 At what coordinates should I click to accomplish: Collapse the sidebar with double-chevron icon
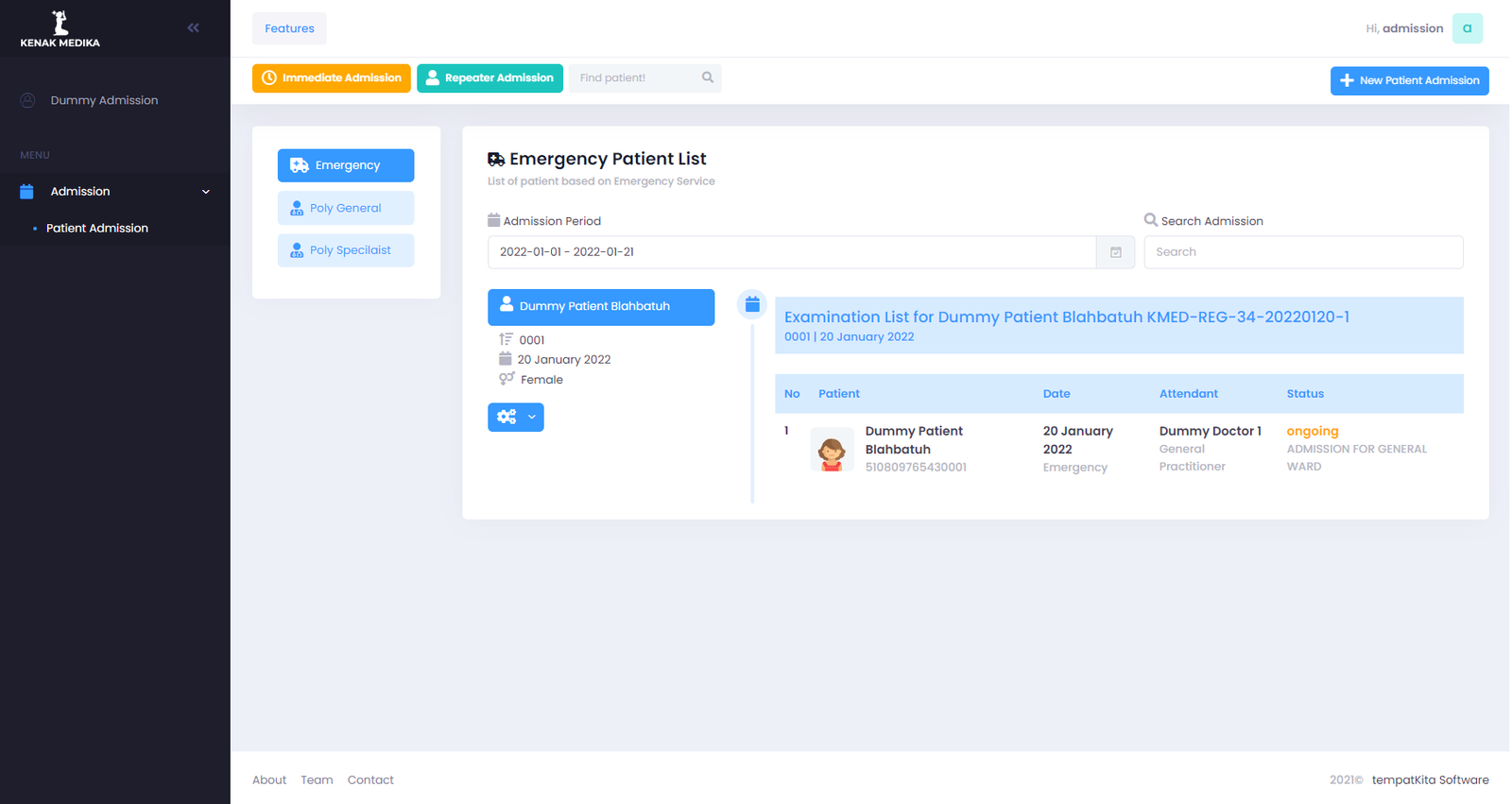coord(193,28)
